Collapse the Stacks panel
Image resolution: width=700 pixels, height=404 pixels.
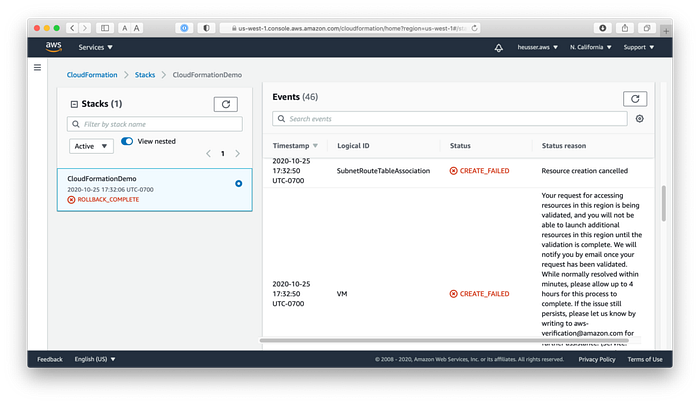(74, 104)
